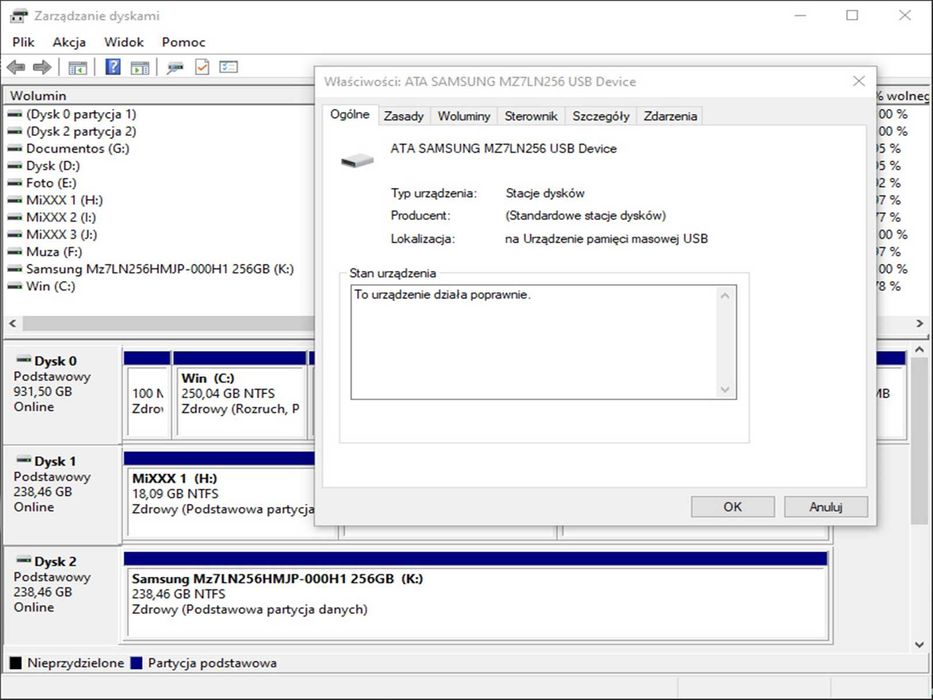
Task: Click the Dysk 0 label in the disk map
Action: [55, 361]
